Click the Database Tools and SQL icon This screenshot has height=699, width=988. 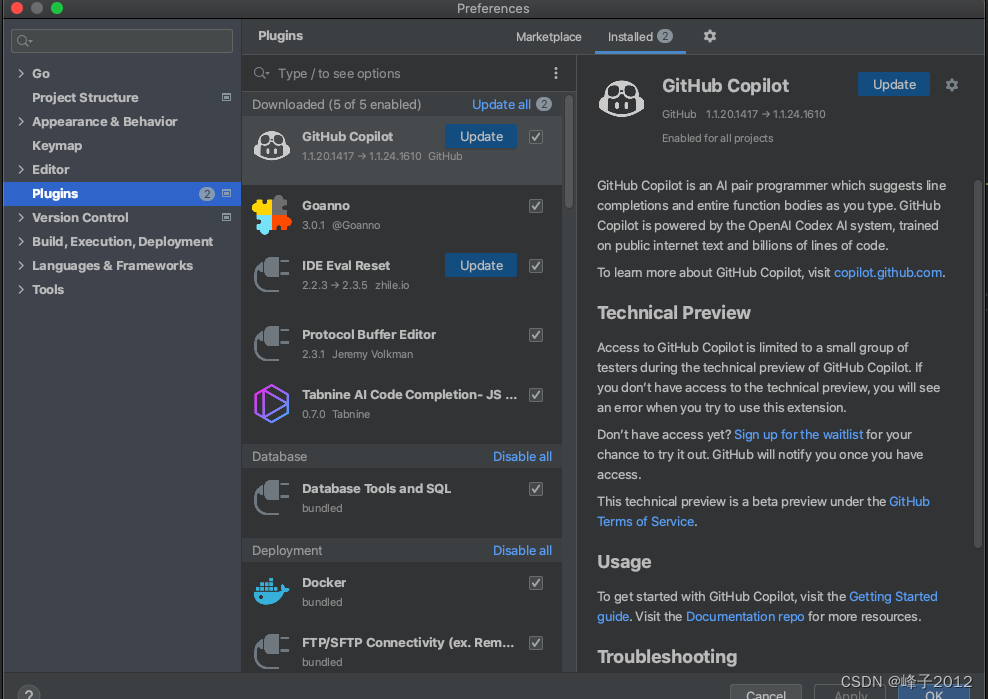[x=272, y=498]
